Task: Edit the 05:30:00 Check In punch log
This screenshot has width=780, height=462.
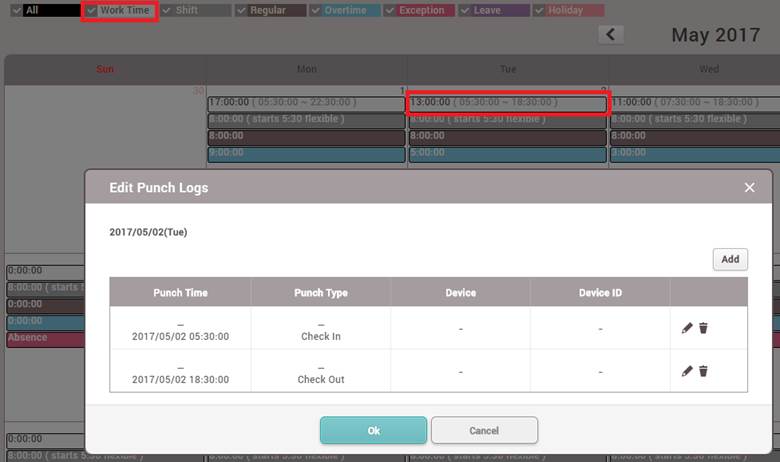Action: (x=687, y=328)
